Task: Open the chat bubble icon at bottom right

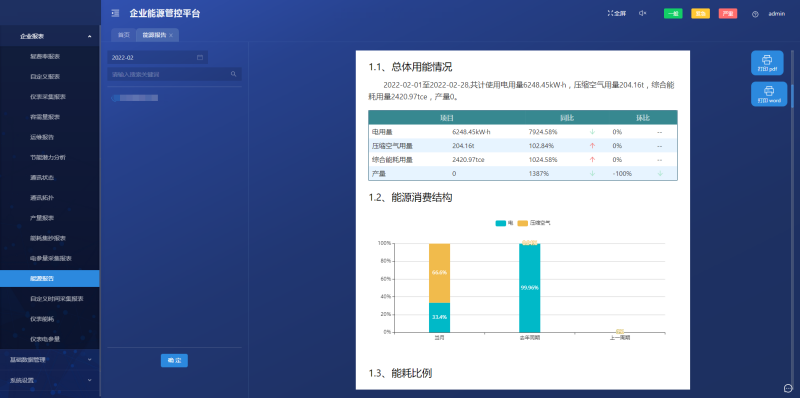Action: (788, 388)
